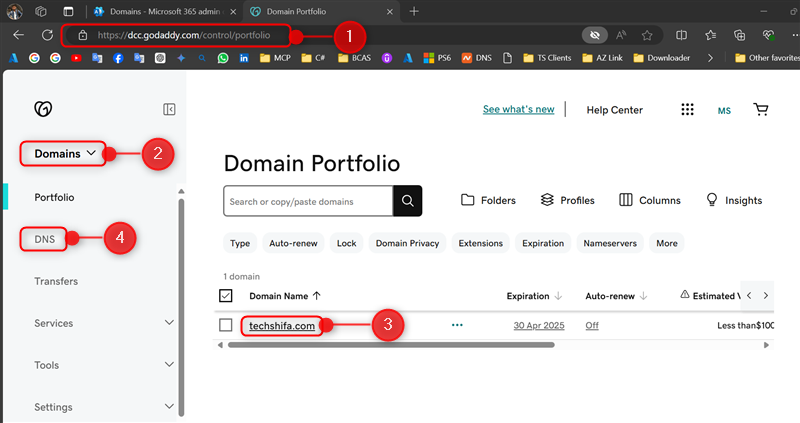Open Transfers in the sidebar
The image size is (800, 423).
(x=56, y=281)
